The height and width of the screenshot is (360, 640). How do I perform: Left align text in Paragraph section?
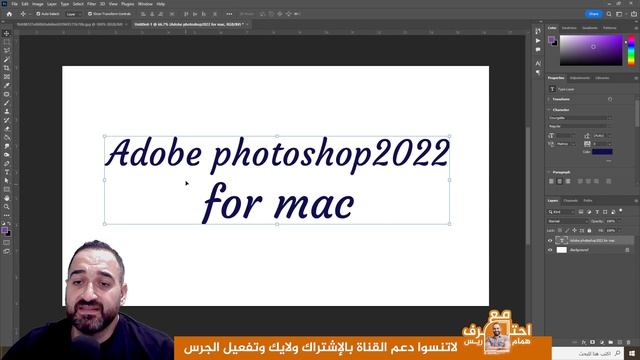[551, 181]
